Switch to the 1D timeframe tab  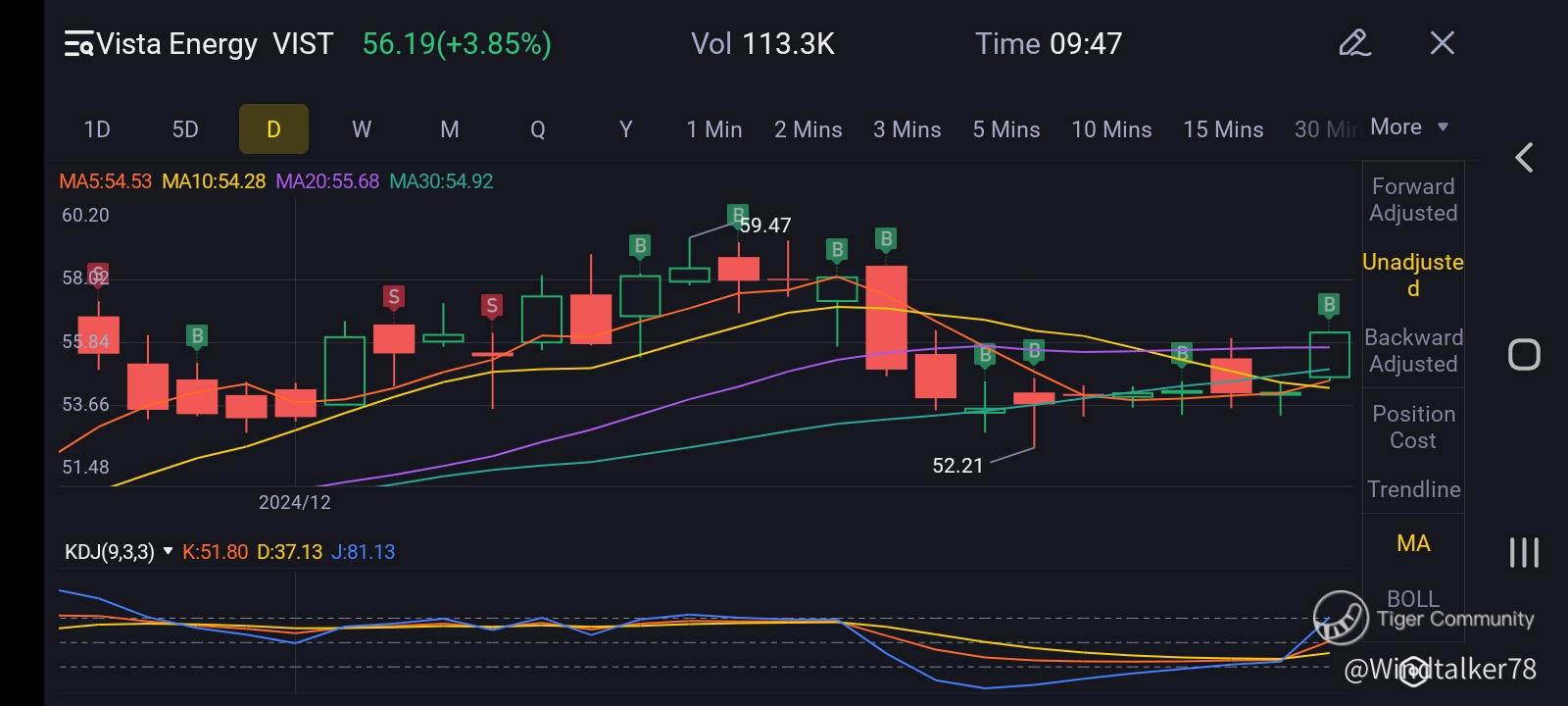tap(97, 129)
